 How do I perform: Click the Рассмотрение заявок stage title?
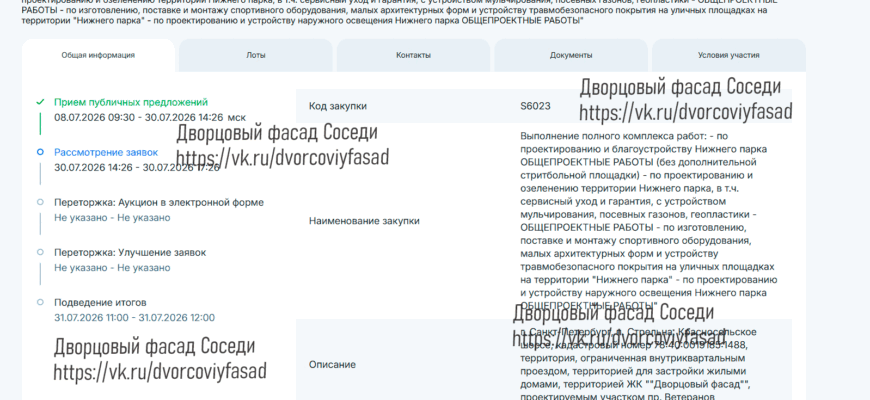(106, 152)
